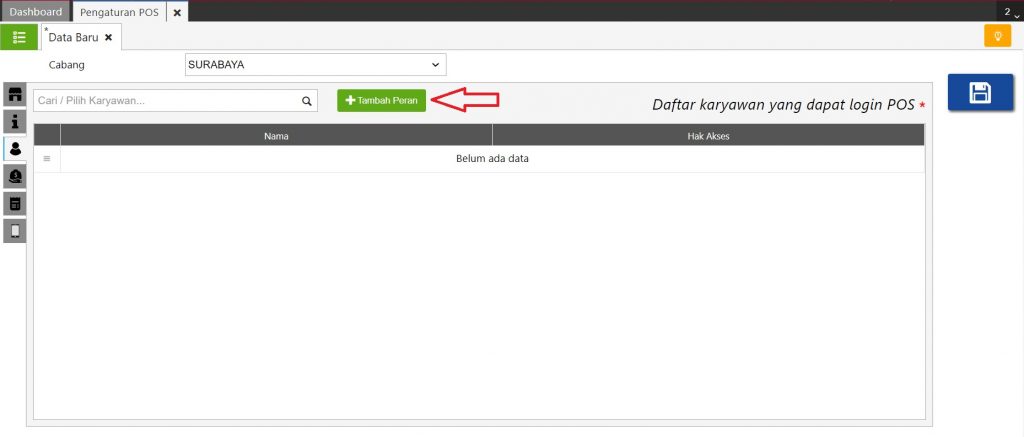Click the Tambah Peran button

381,101
